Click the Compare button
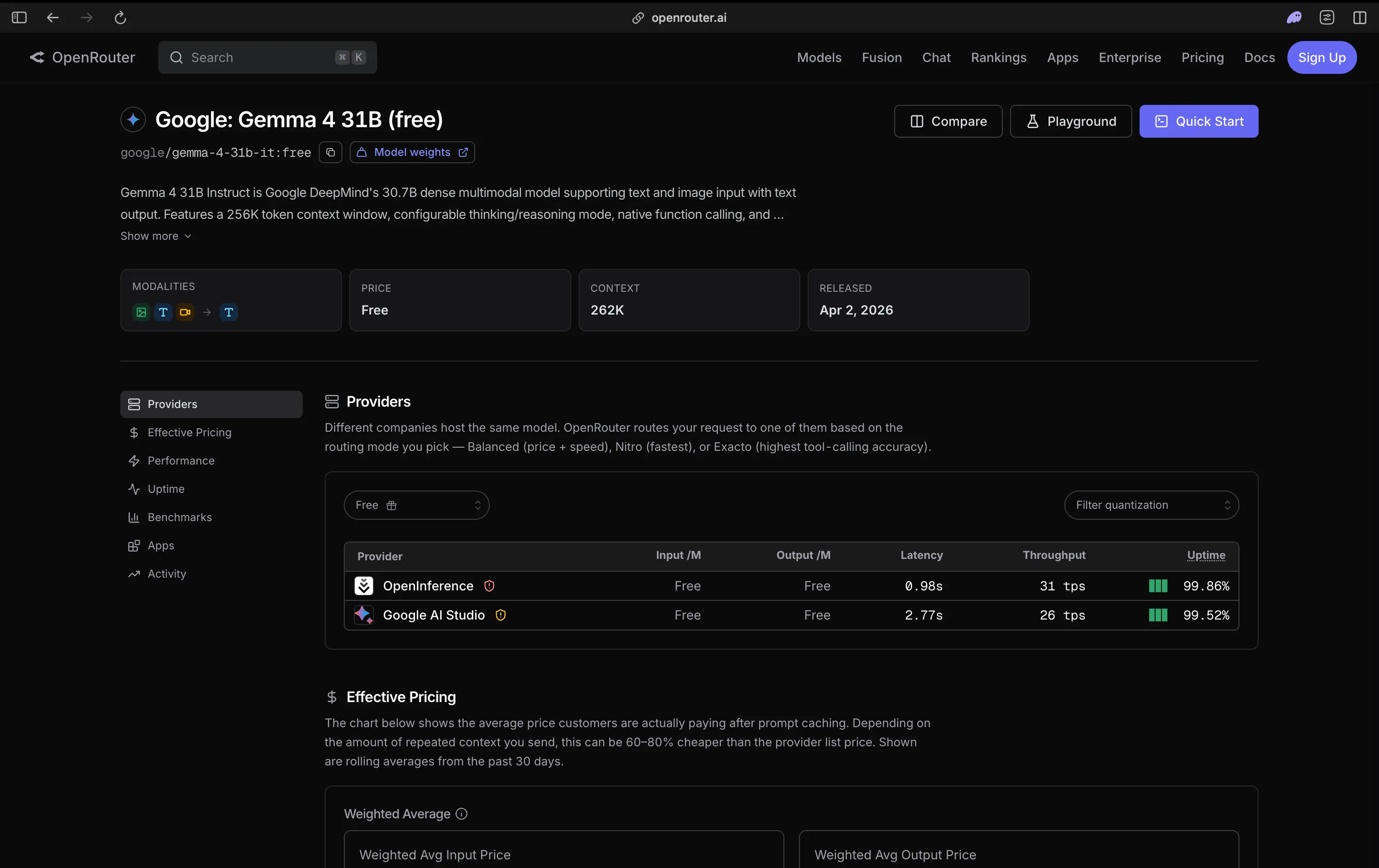The height and width of the screenshot is (868, 1379). pyautogui.click(x=949, y=121)
